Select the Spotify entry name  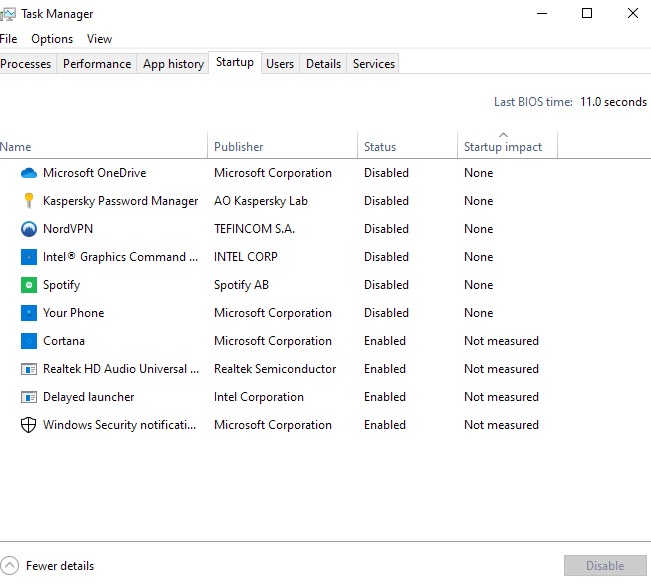tap(61, 285)
